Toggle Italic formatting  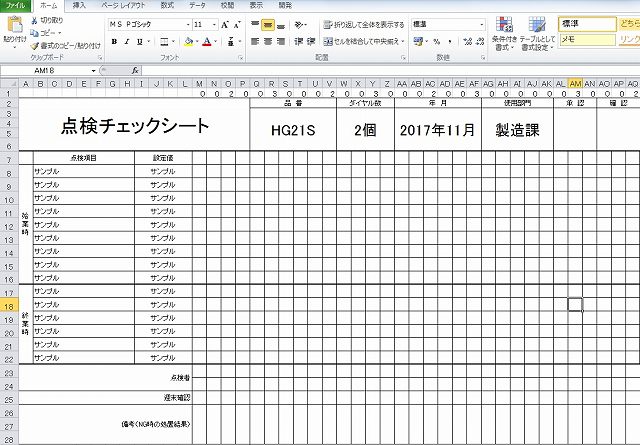click(127, 42)
